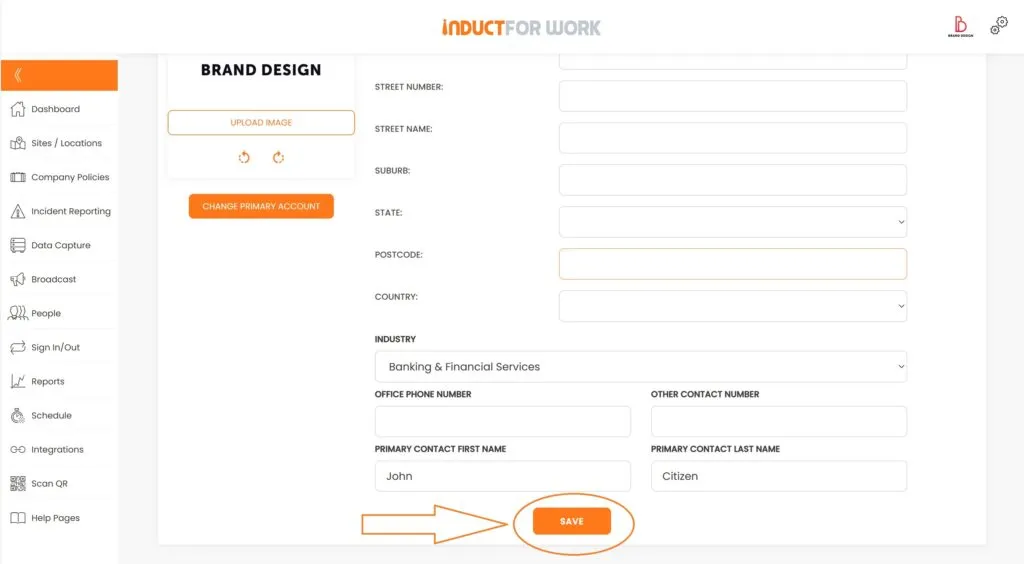Click the Sign In/Out arrows icon
The height and width of the screenshot is (564, 1024).
click(x=17, y=347)
